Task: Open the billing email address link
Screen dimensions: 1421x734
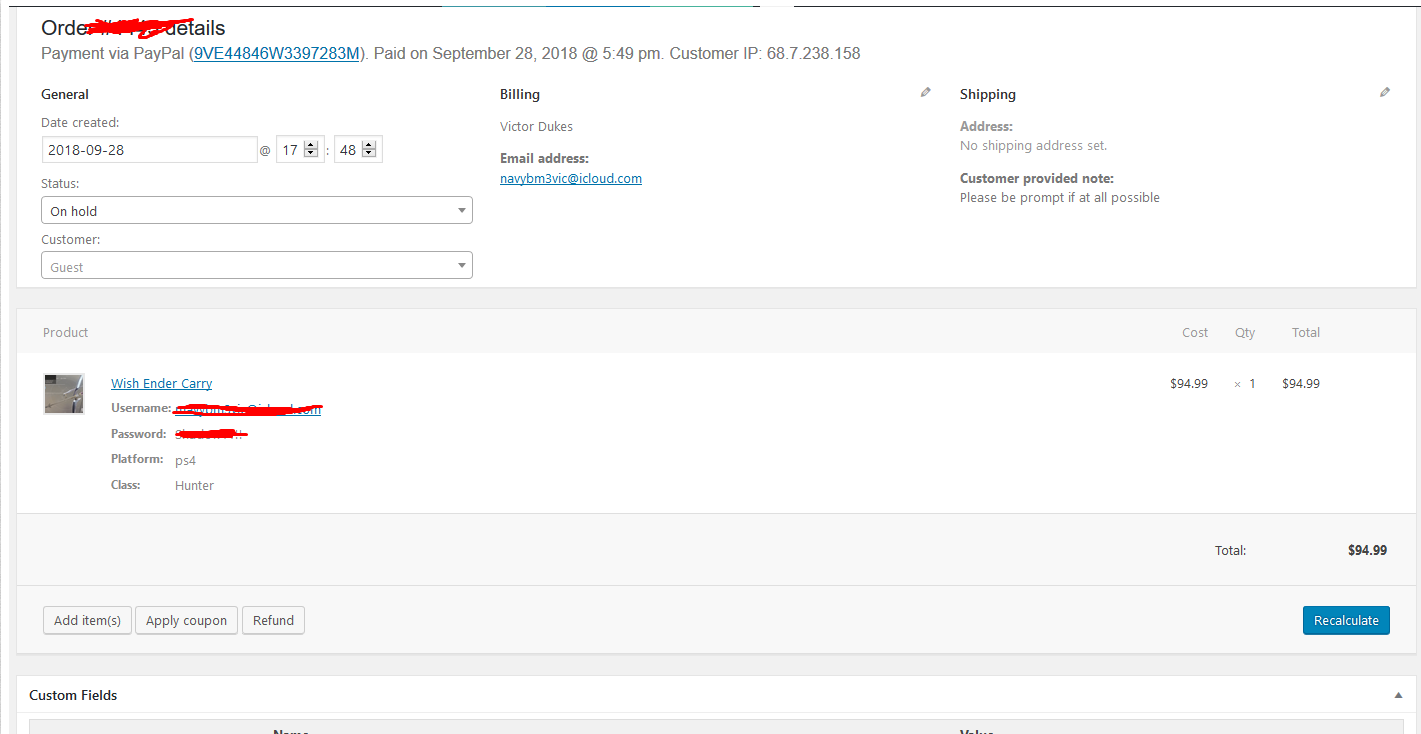Action: coord(571,179)
